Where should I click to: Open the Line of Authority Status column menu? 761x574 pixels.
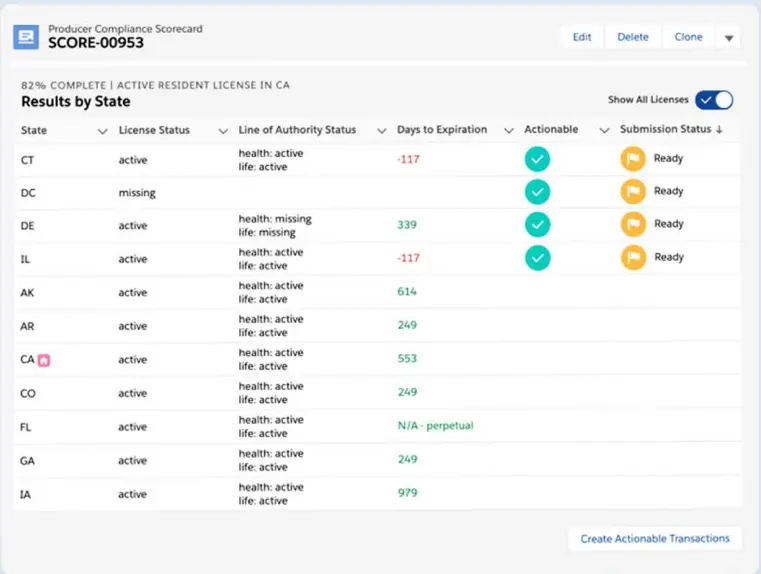[380, 131]
